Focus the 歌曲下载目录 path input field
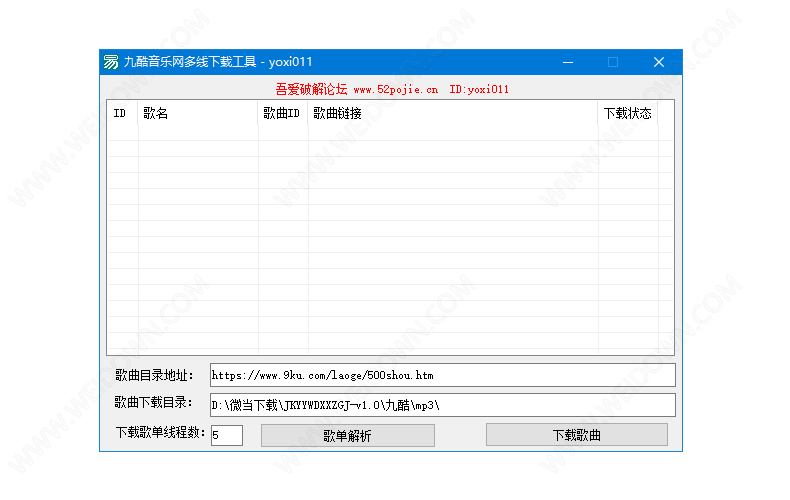Image resolution: width=790 pixels, height=500 pixels. 442,405
